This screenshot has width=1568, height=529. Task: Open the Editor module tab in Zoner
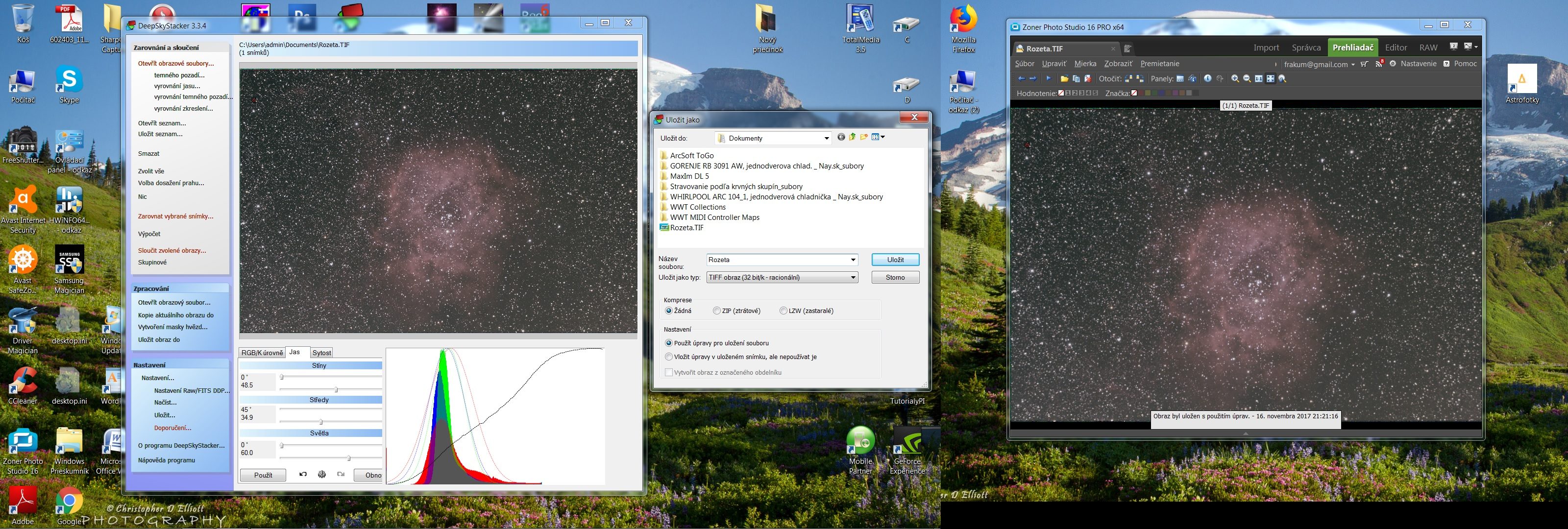click(1396, 48)
